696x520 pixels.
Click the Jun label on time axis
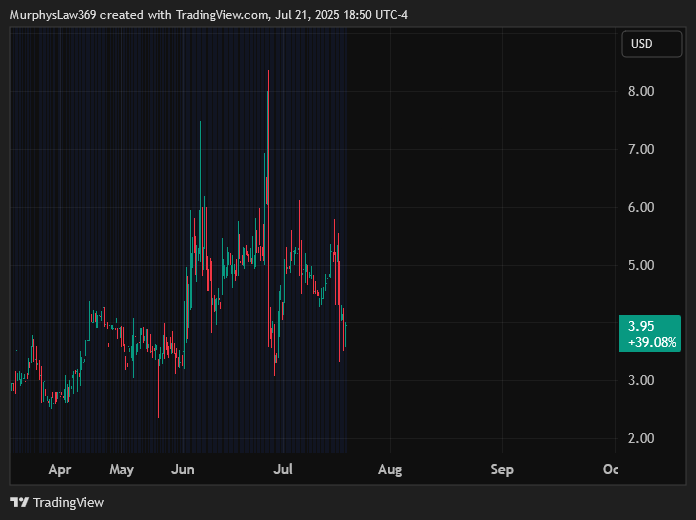(182, 470)
